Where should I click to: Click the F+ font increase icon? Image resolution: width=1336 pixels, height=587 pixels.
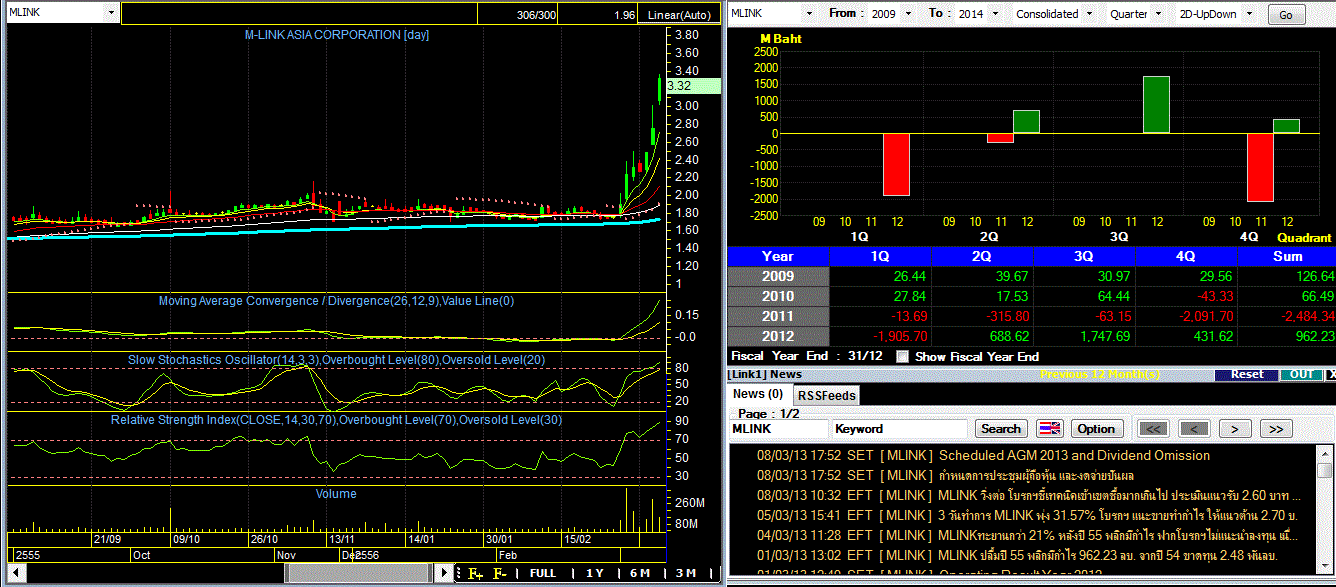click(x=476, y=573)
